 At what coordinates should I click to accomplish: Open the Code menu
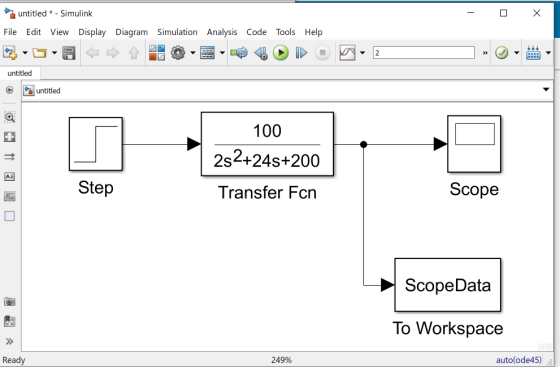pos(256,32)
